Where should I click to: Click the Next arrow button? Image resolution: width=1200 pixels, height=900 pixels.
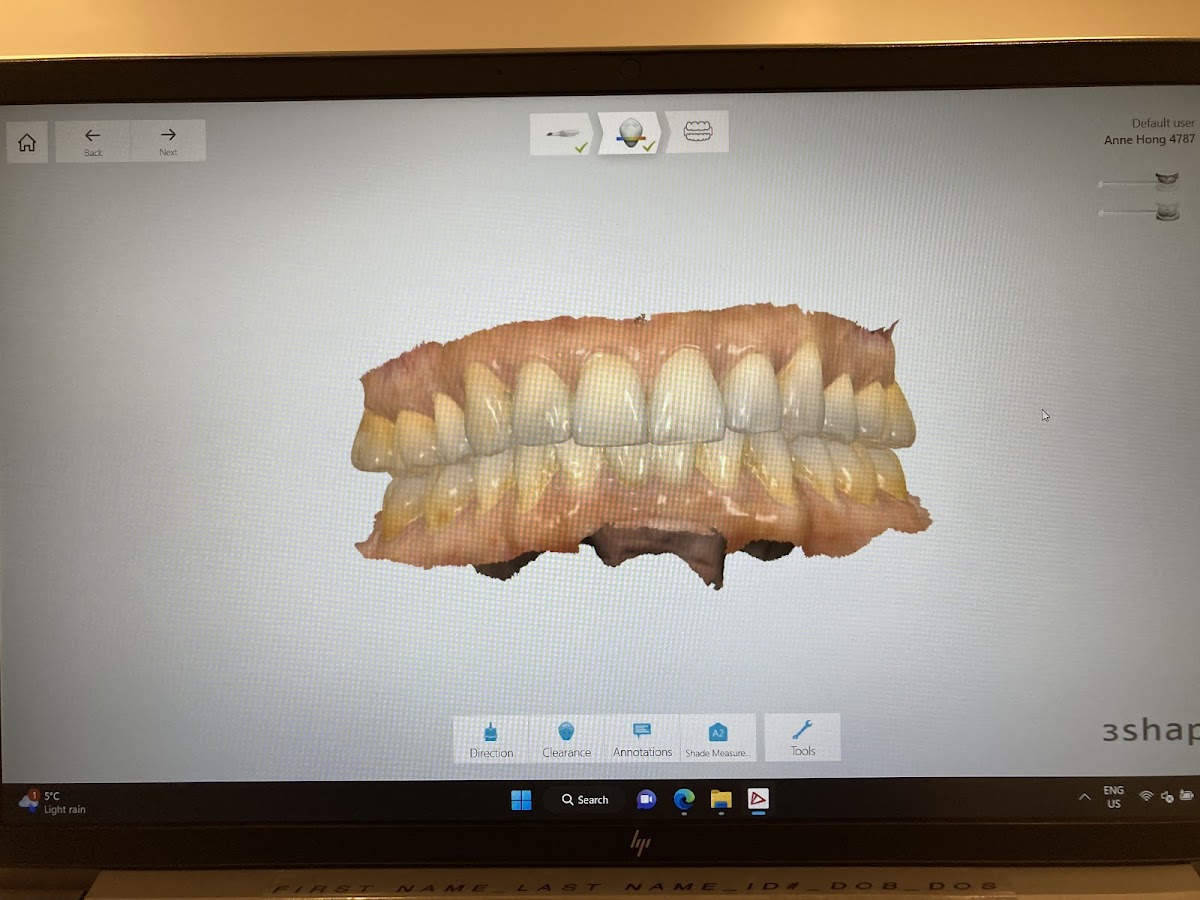168,141
